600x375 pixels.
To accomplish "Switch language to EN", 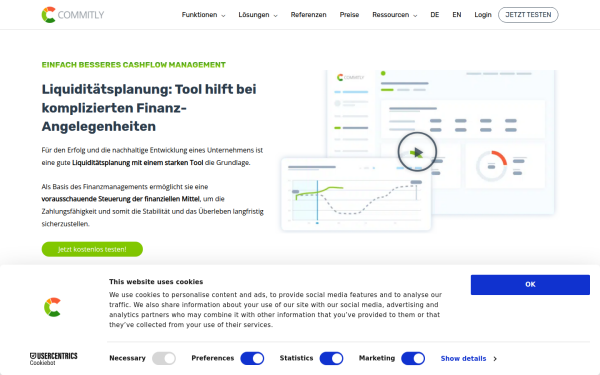I will (457, 15).
